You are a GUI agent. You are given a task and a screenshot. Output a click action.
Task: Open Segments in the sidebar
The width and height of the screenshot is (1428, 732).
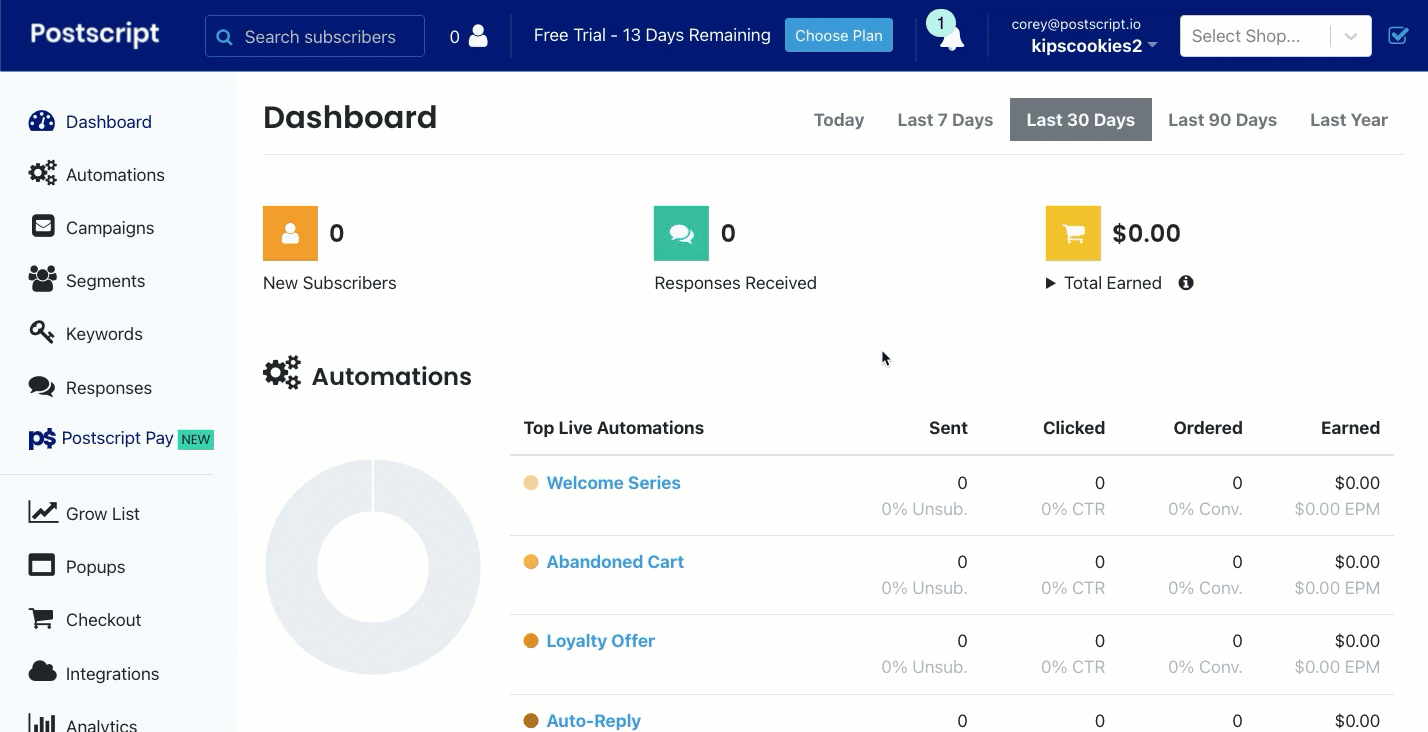tap(105, 281)
